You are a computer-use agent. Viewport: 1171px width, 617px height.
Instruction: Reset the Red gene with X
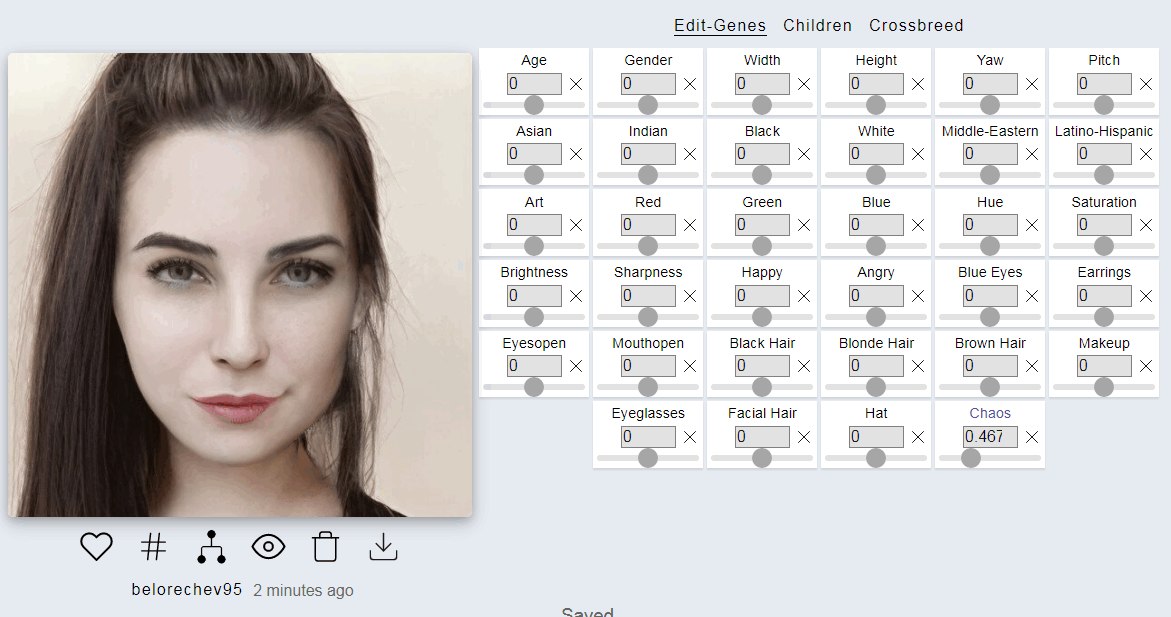coord(690,225)
